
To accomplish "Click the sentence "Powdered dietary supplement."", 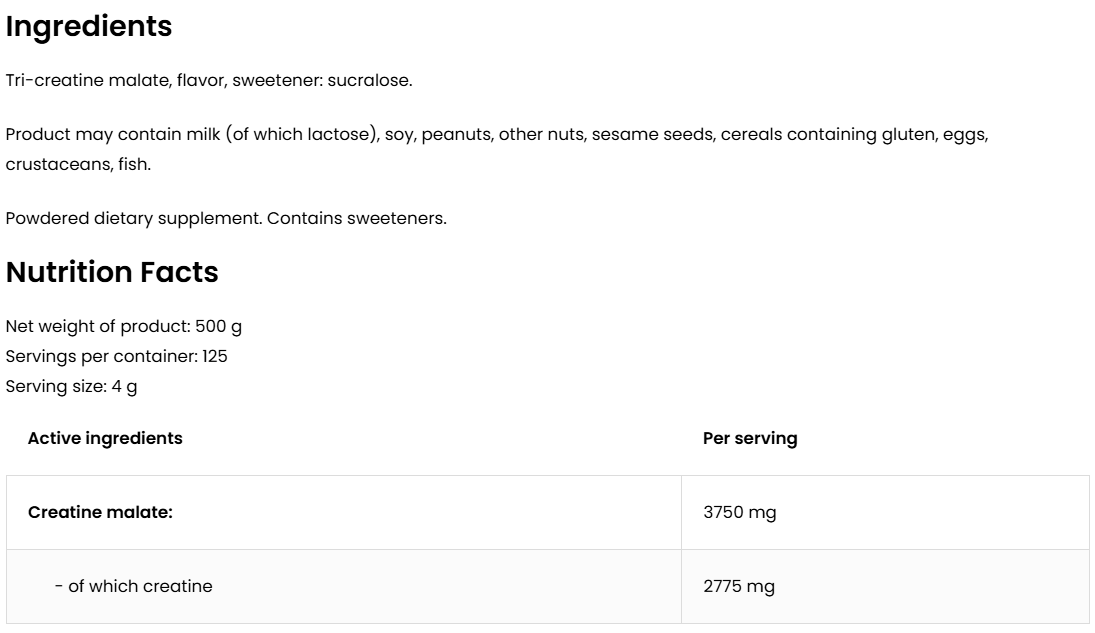I will [x=134, y=218].
